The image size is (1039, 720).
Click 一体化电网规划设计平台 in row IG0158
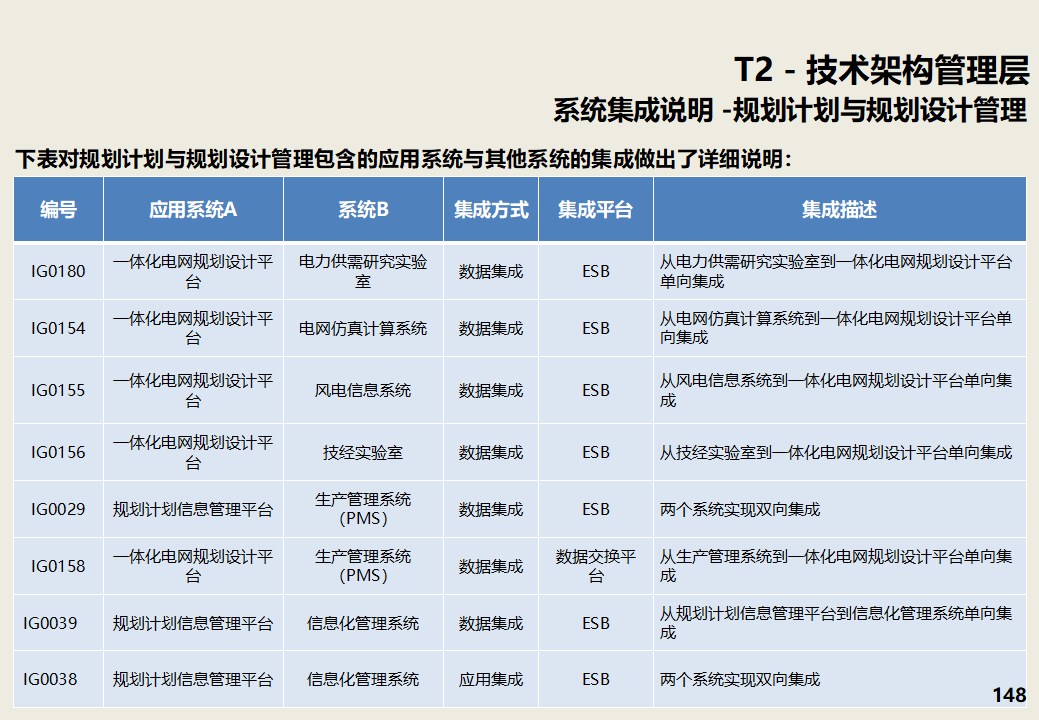point(193,566)
